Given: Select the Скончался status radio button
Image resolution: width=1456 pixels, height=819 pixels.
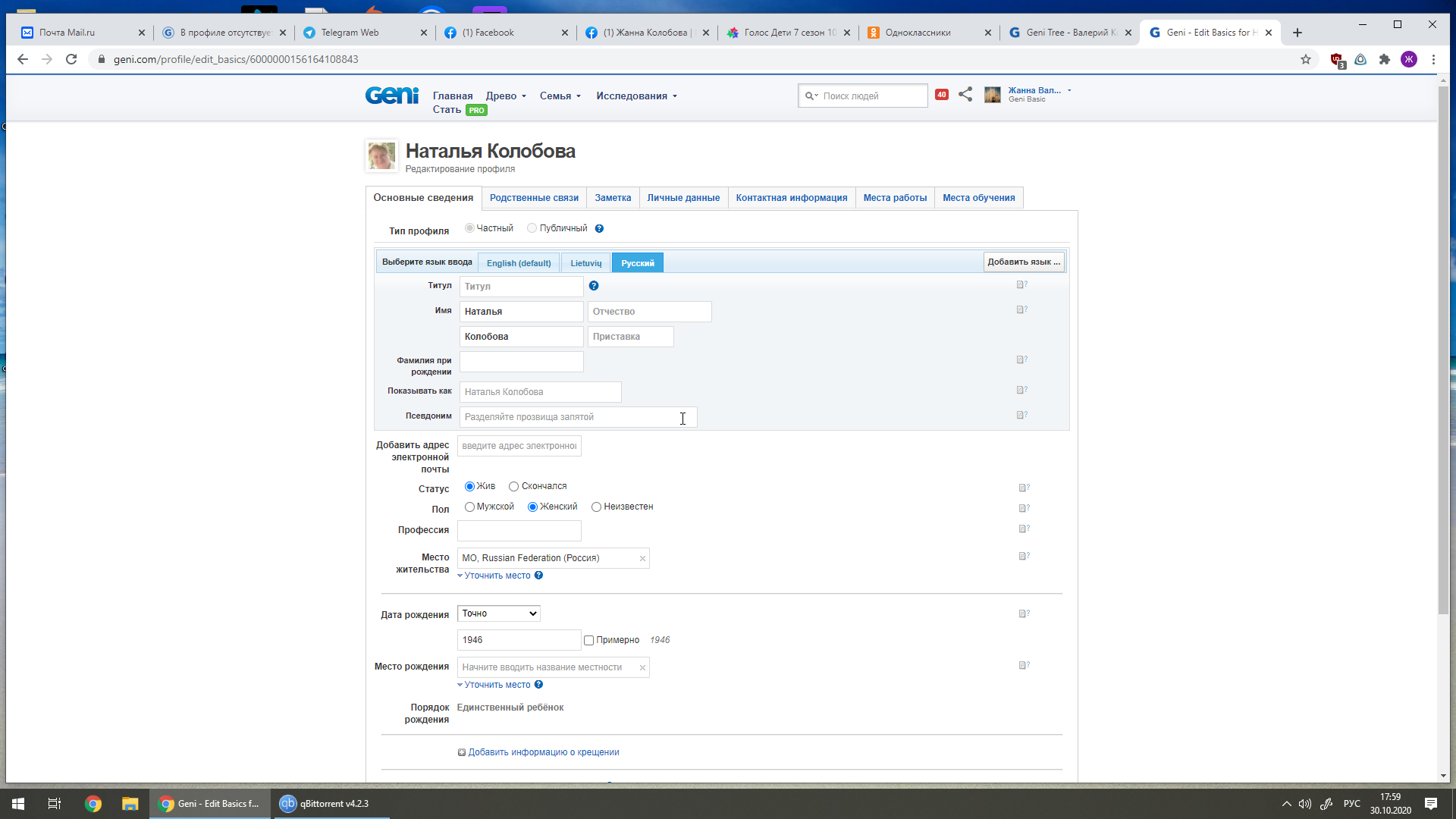Looking at the screenshot, I should click(513, 487).
